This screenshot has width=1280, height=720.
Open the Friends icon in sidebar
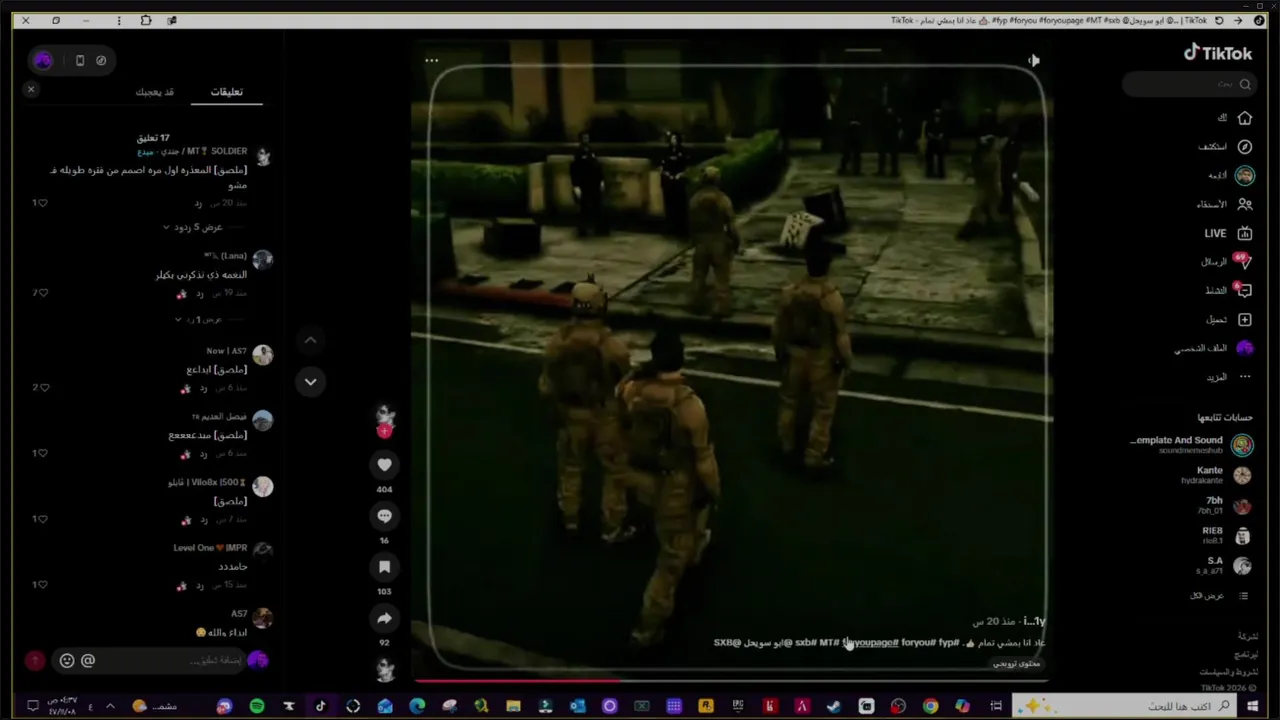(1244, 204)
